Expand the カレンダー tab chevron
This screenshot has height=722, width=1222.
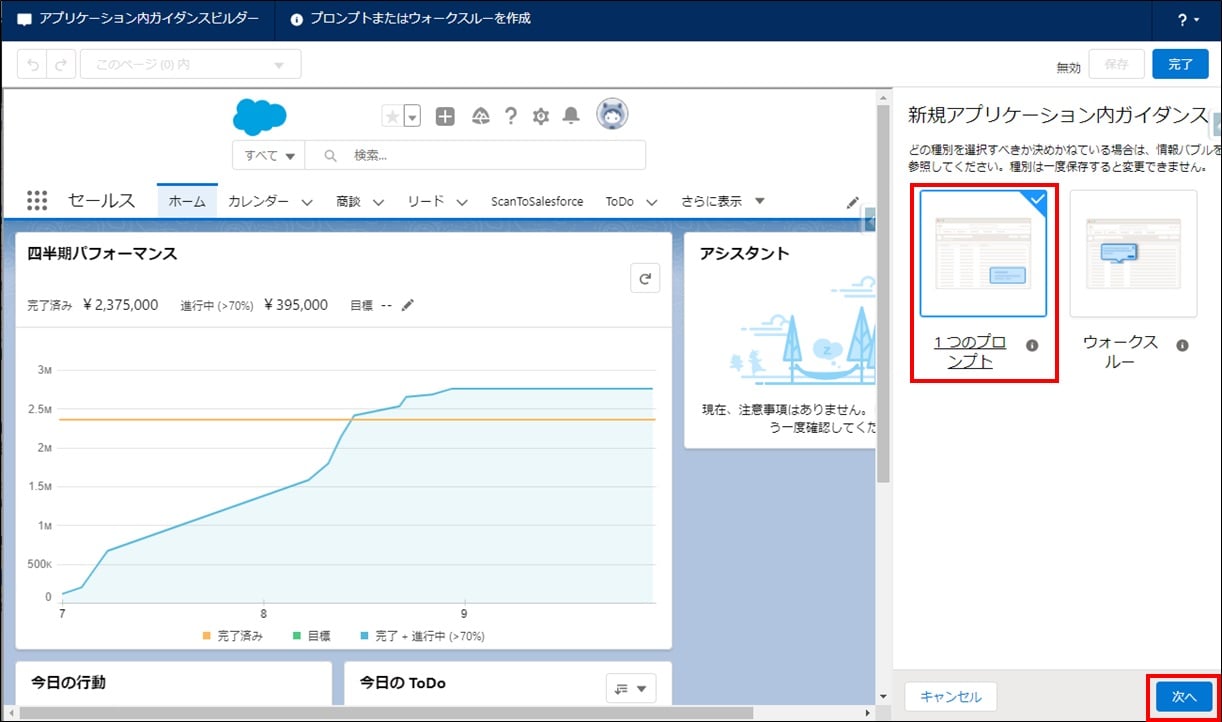tap(307, 202)
